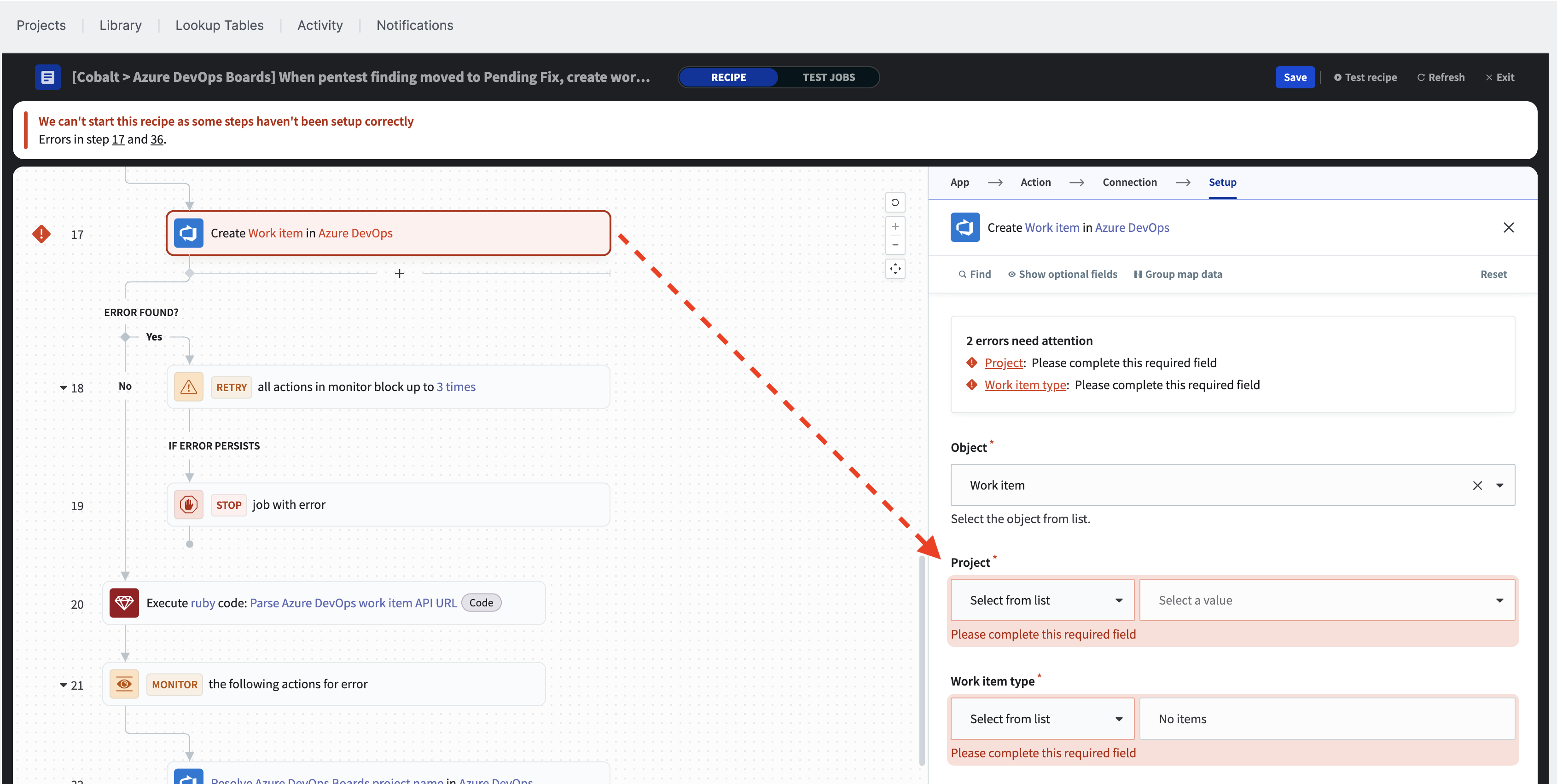
Task: Select the Setup tab
Action: pyautogui.click(x=1222, y=182)
